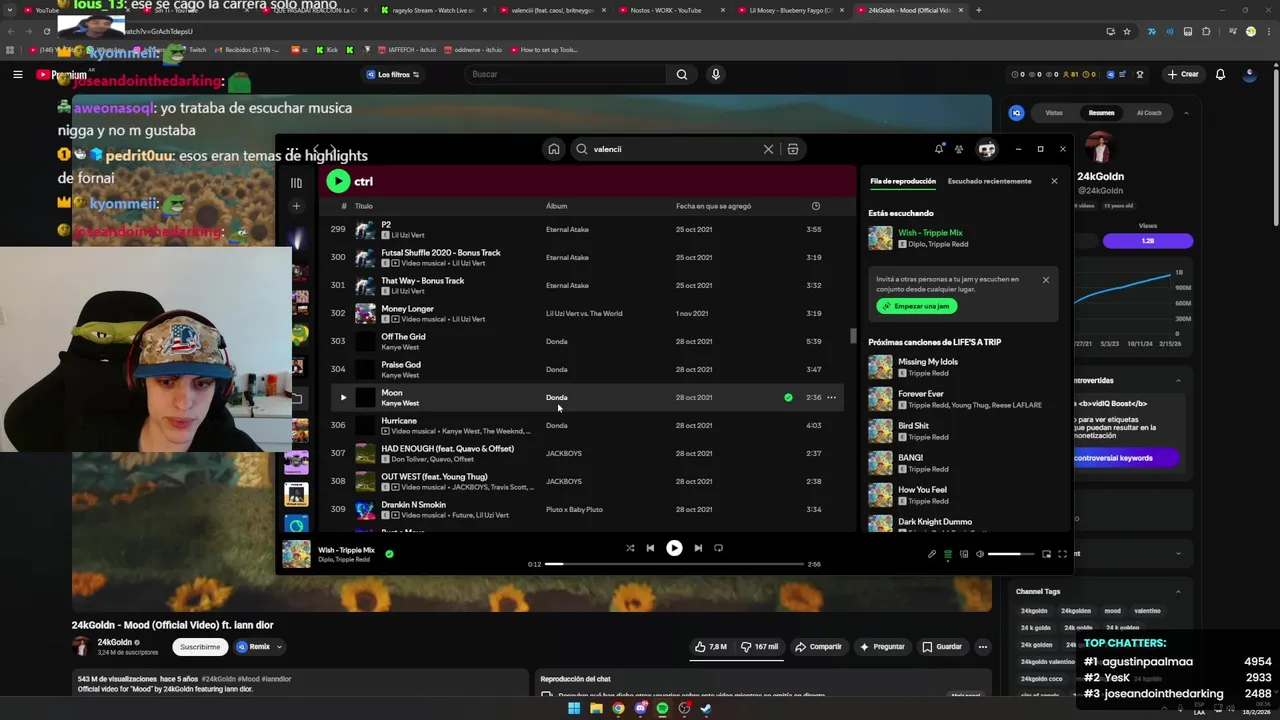Open the YouTube Crear button
The width and height of the screenshot is (1280, 720).
pos(1183,74)
